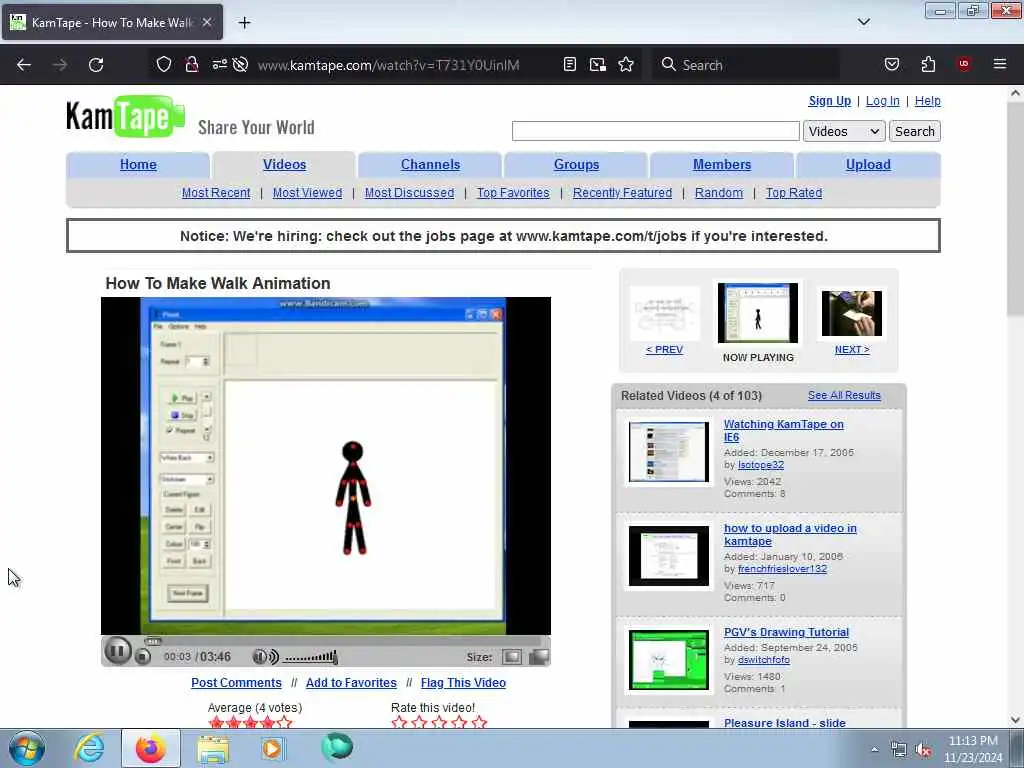
Task: Pause the video with the pause button
Action: tap(118, 651)
